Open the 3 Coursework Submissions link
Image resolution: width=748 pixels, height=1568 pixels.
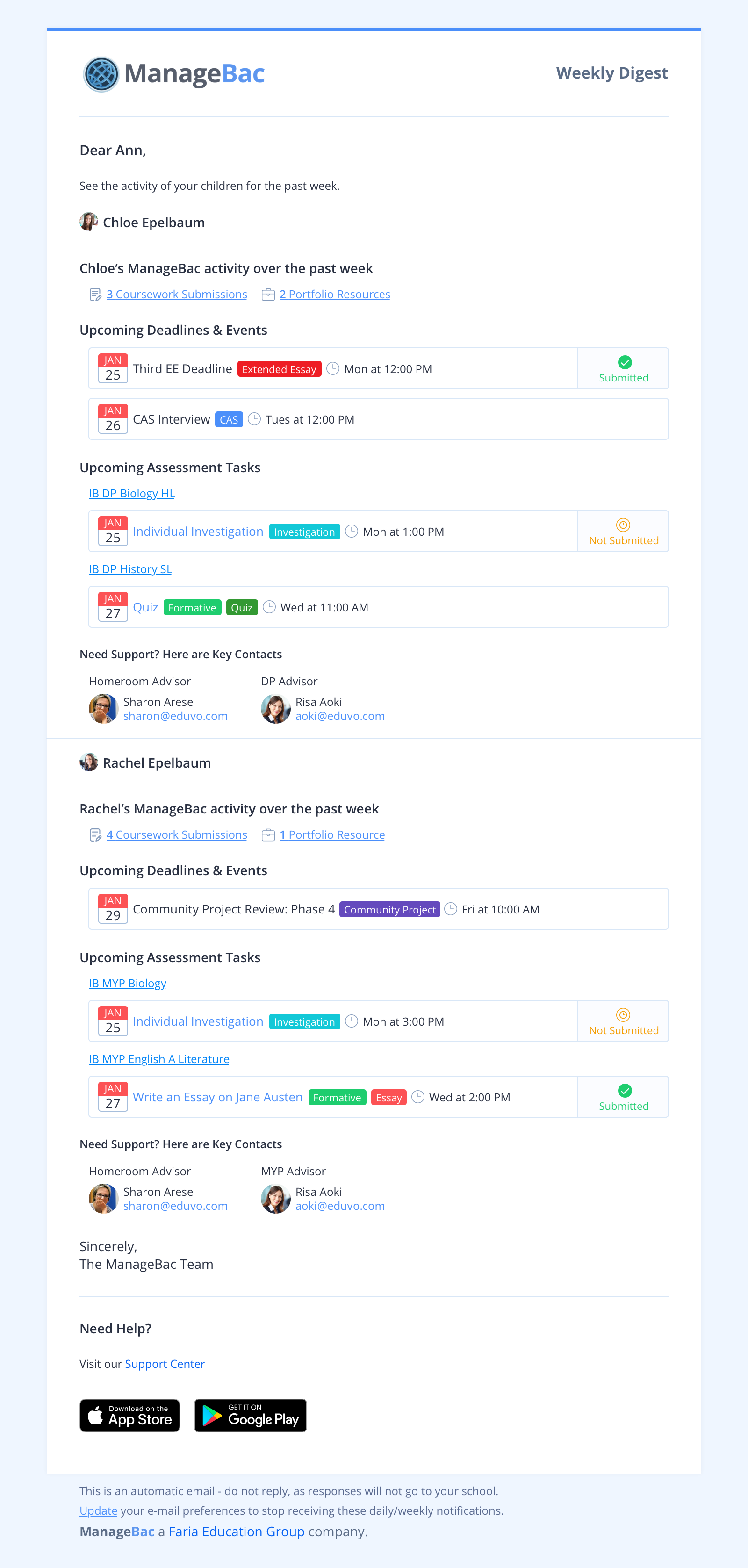pyautogui.click(x=177, y=295)
